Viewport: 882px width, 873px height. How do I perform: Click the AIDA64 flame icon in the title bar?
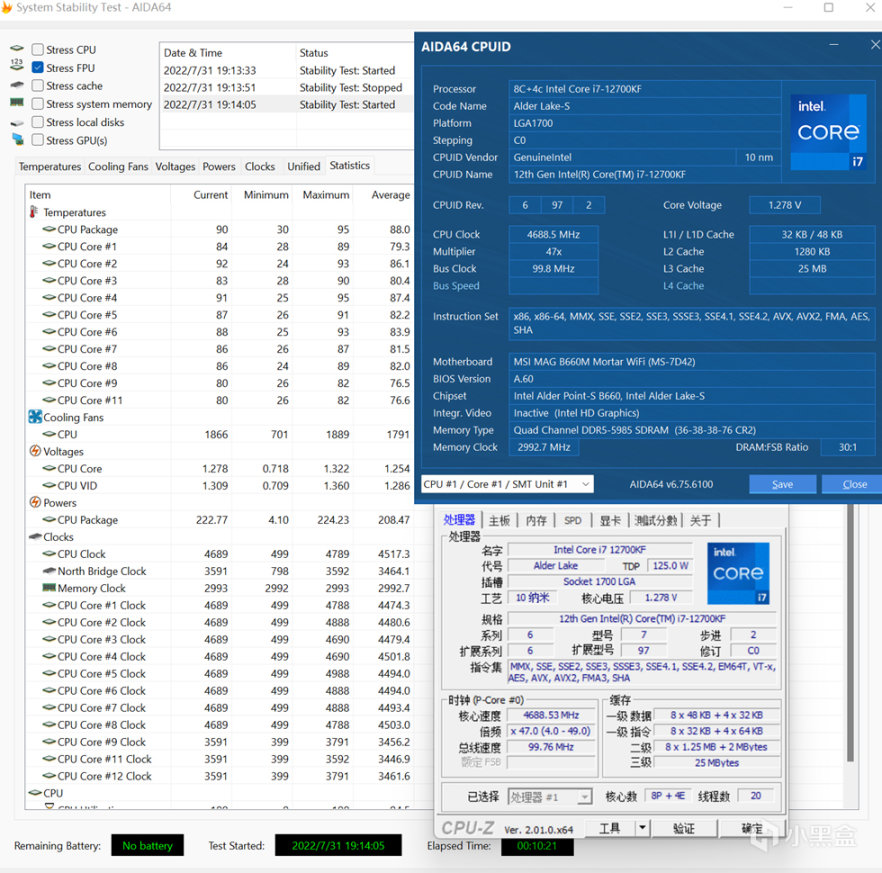click(9, 8)
